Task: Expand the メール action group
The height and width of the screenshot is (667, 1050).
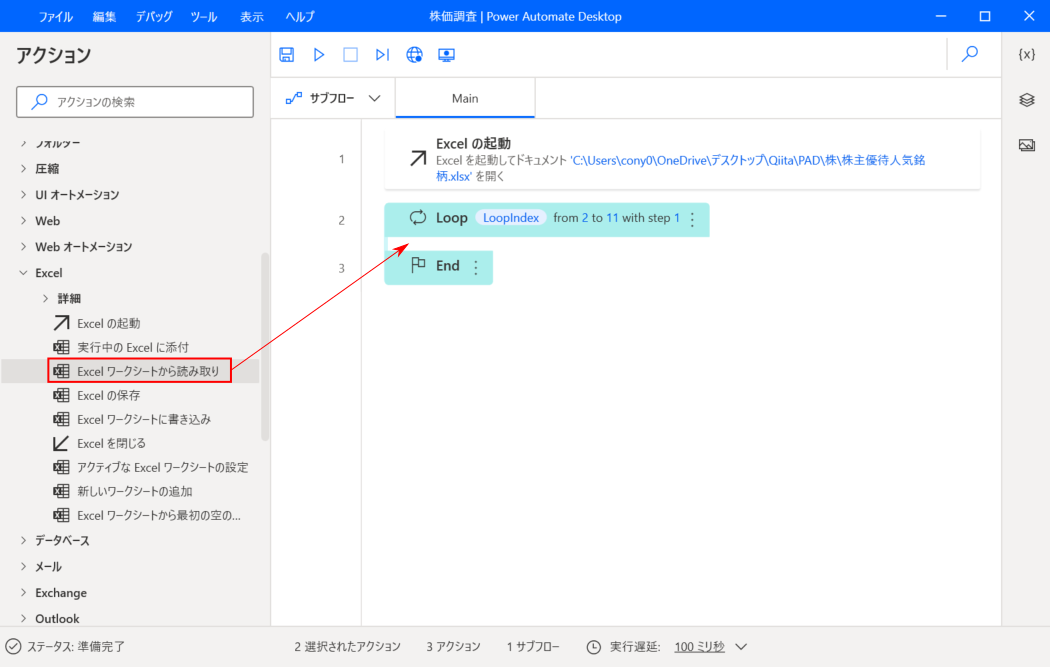Action: coord(23,567)
